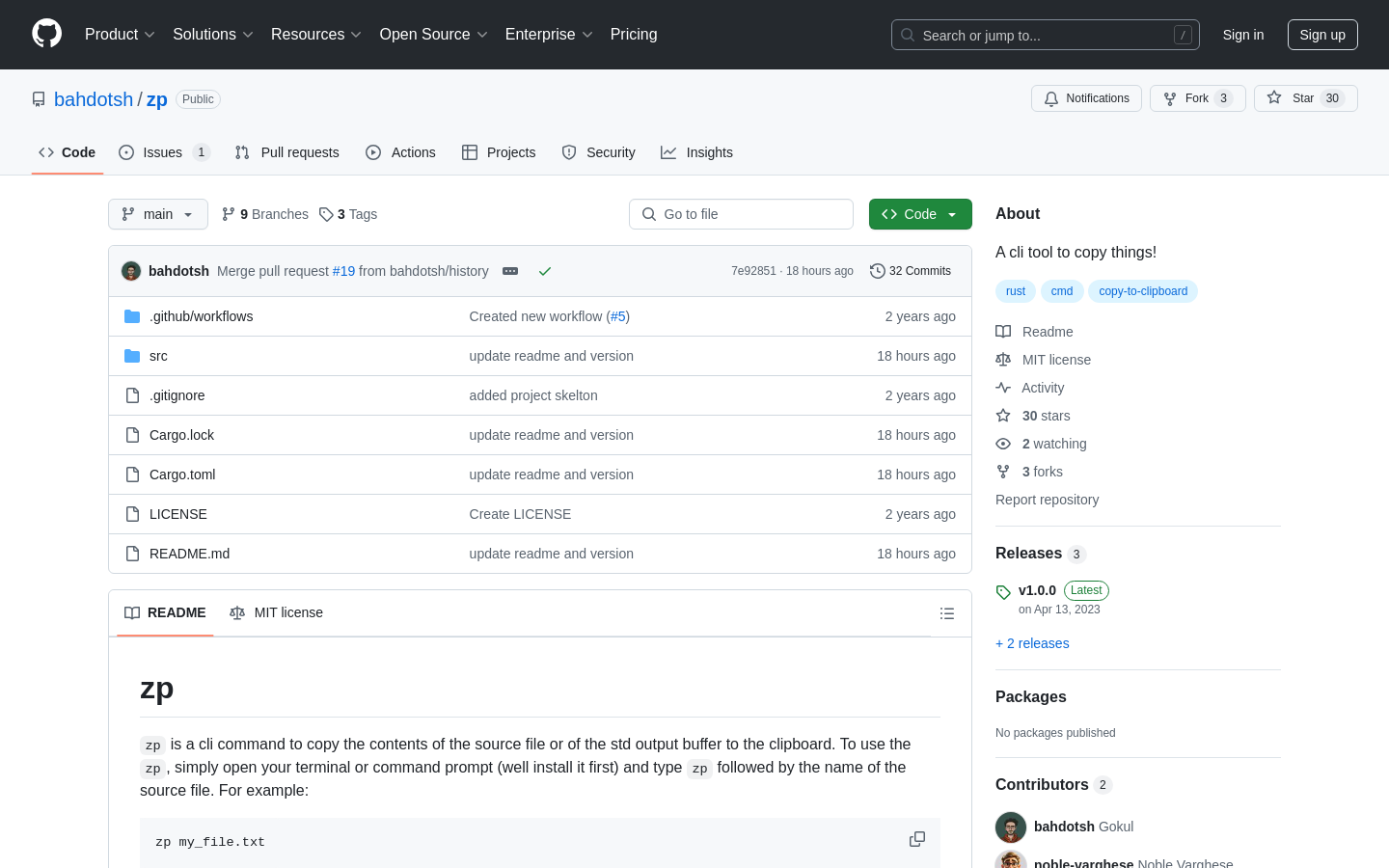Click the rust topic tag

tap(1016, 291)
